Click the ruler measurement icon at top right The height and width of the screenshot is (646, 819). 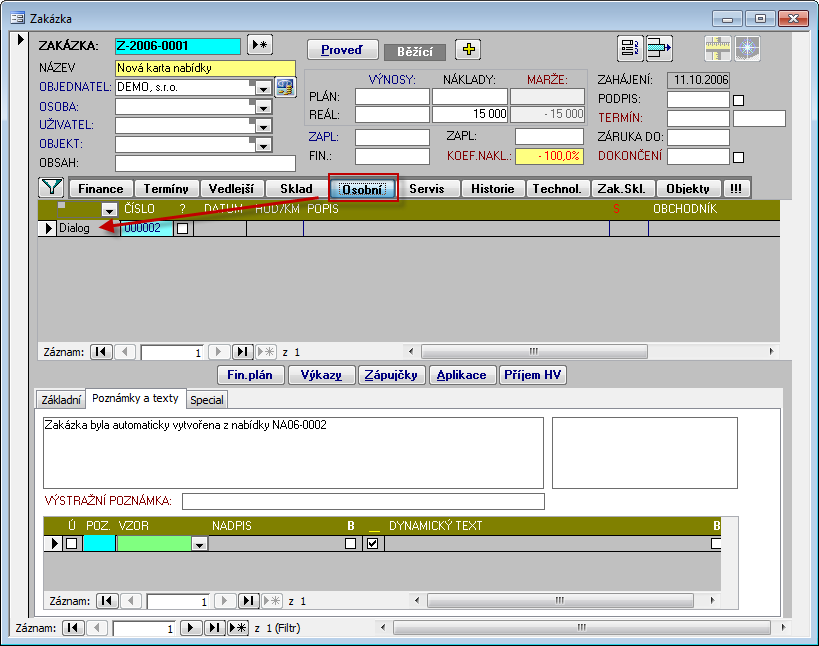(x=718, y=49)
